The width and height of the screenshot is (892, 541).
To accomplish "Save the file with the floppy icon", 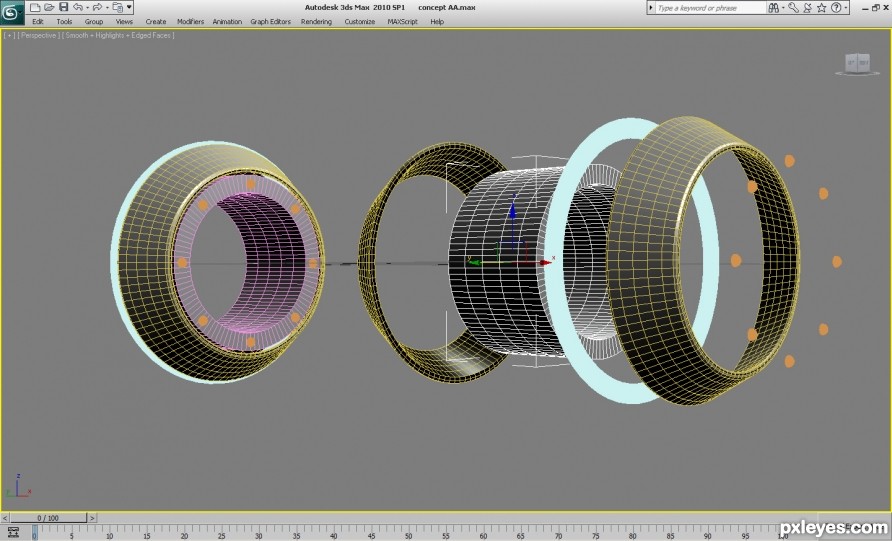I will tap(64, 7).
